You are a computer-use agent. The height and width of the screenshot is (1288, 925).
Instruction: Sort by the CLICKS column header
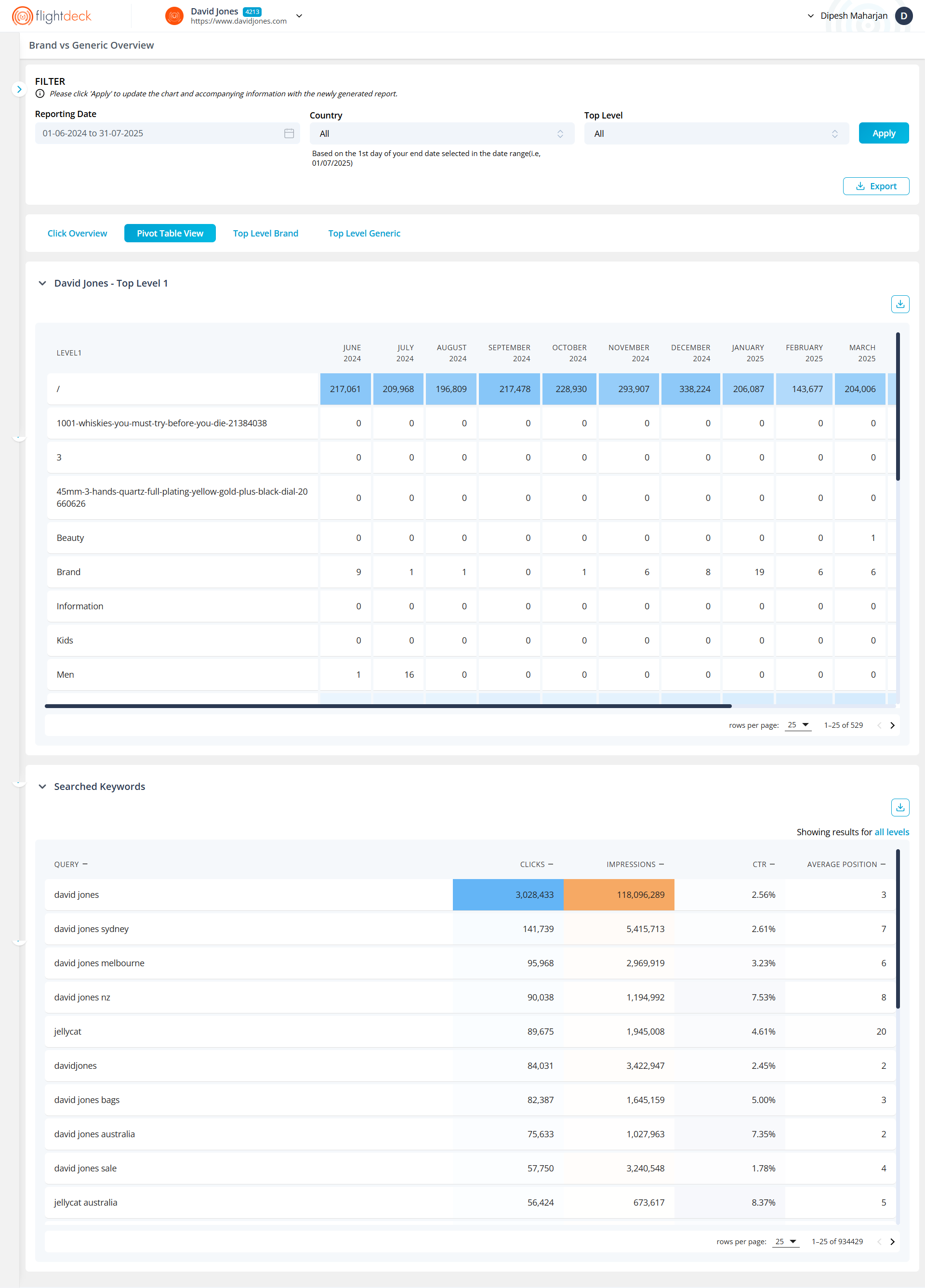(x=536, y=864)
